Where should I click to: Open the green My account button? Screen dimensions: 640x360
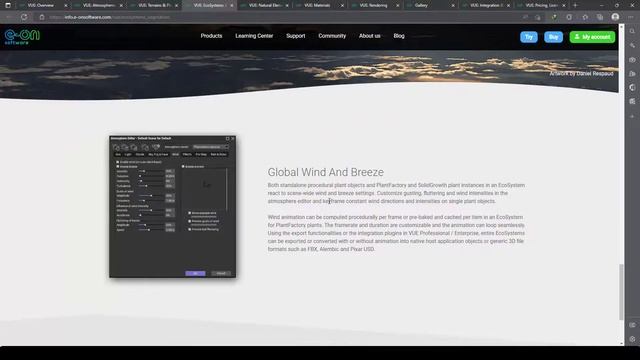coord(592,37)
